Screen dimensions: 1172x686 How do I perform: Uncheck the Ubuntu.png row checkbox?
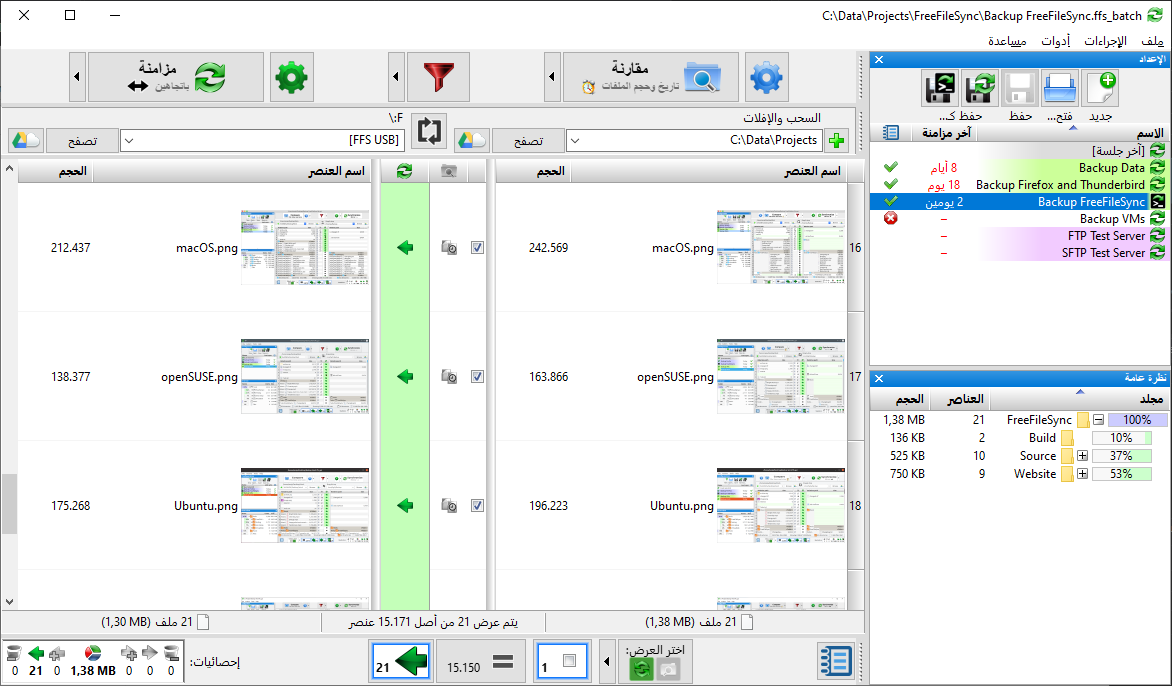[x=477, y=506]
